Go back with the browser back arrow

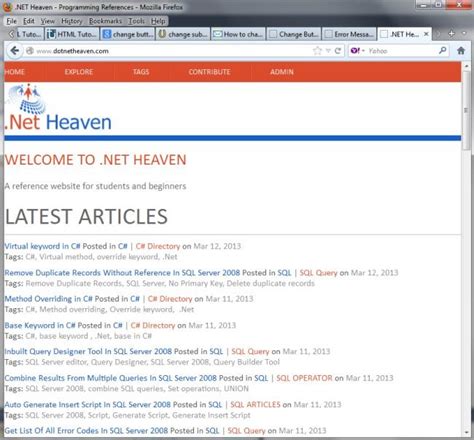(15, 51)
